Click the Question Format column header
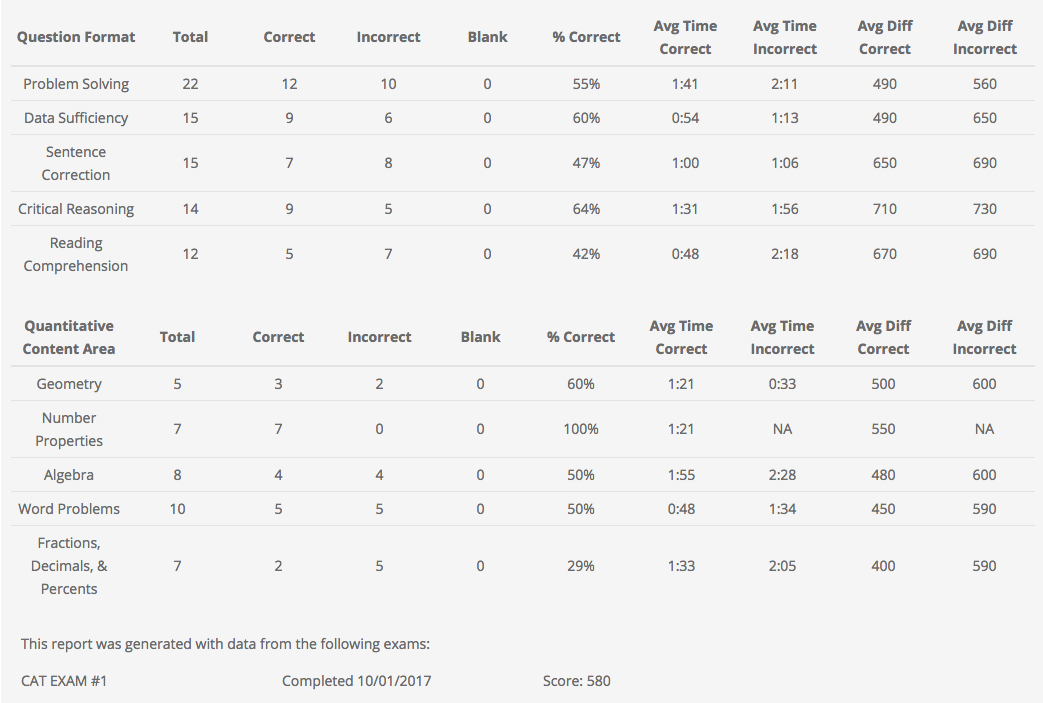 [76, 37]
